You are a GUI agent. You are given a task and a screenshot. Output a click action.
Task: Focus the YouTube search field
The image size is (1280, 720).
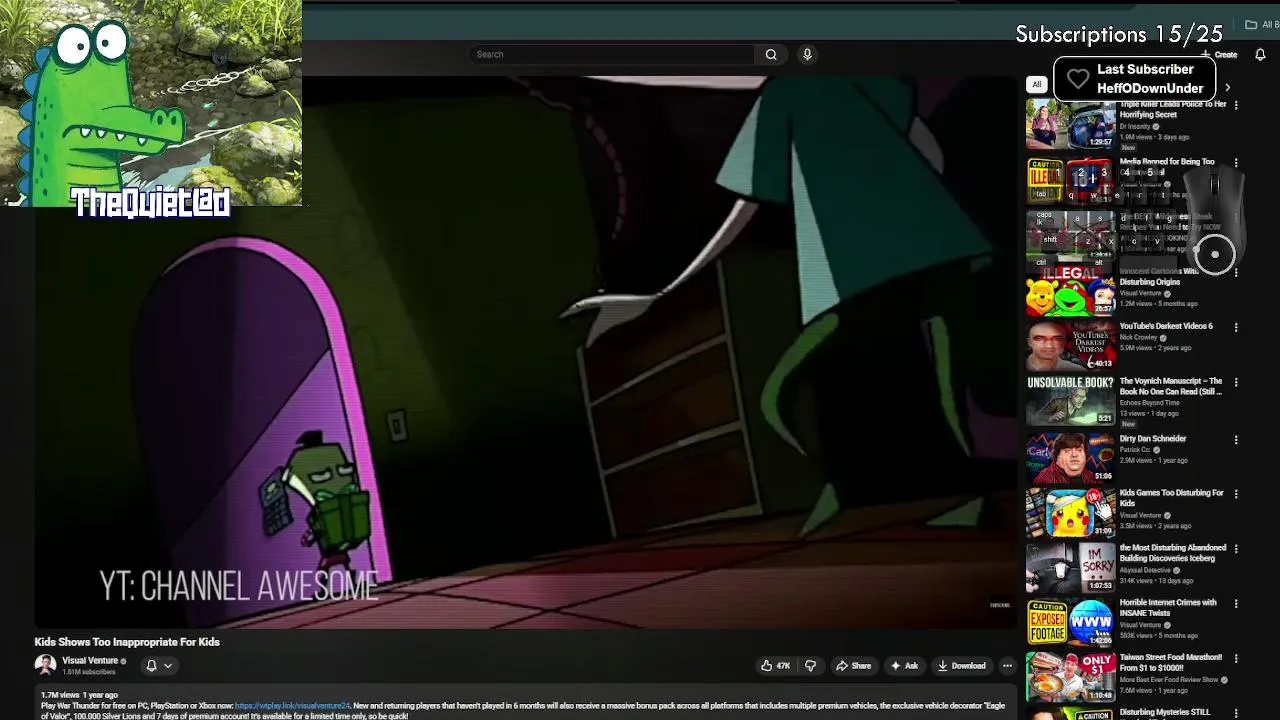[x=612, y=54]
